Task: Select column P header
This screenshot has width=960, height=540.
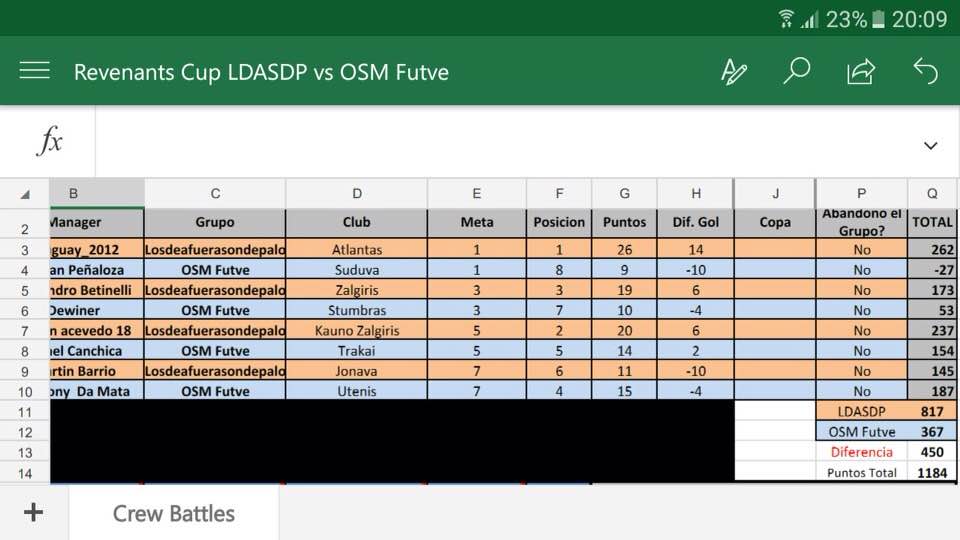Action: point(861,193)
